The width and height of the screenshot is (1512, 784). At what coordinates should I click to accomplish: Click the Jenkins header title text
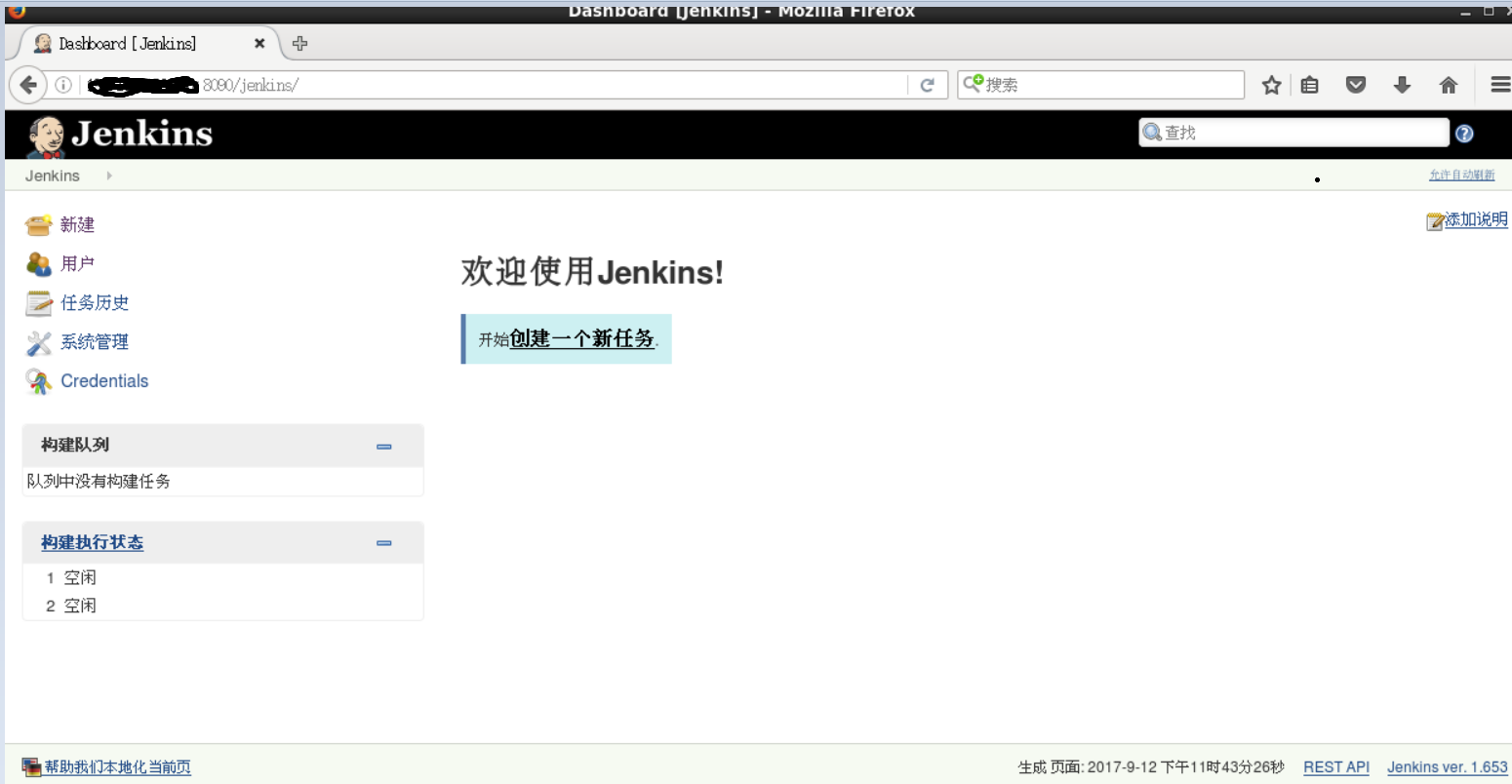point(142,134)
